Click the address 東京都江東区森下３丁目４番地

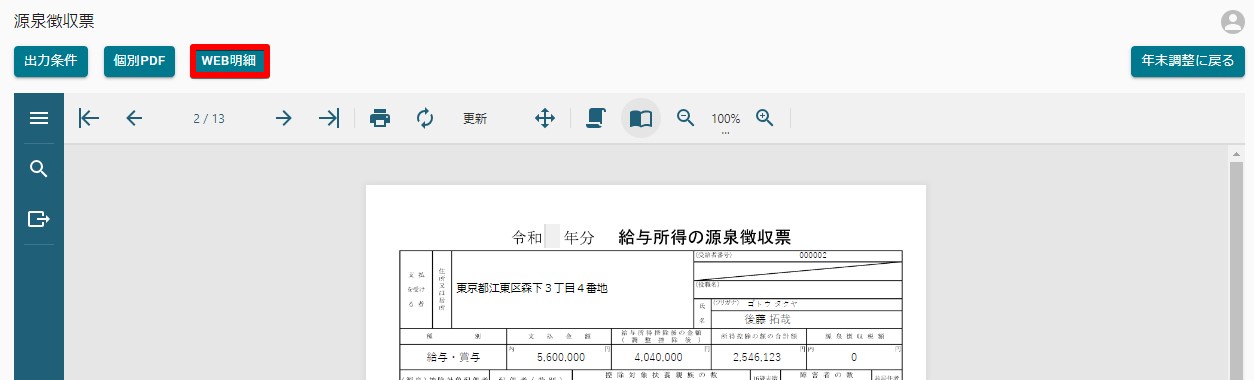tap(532, 288)
